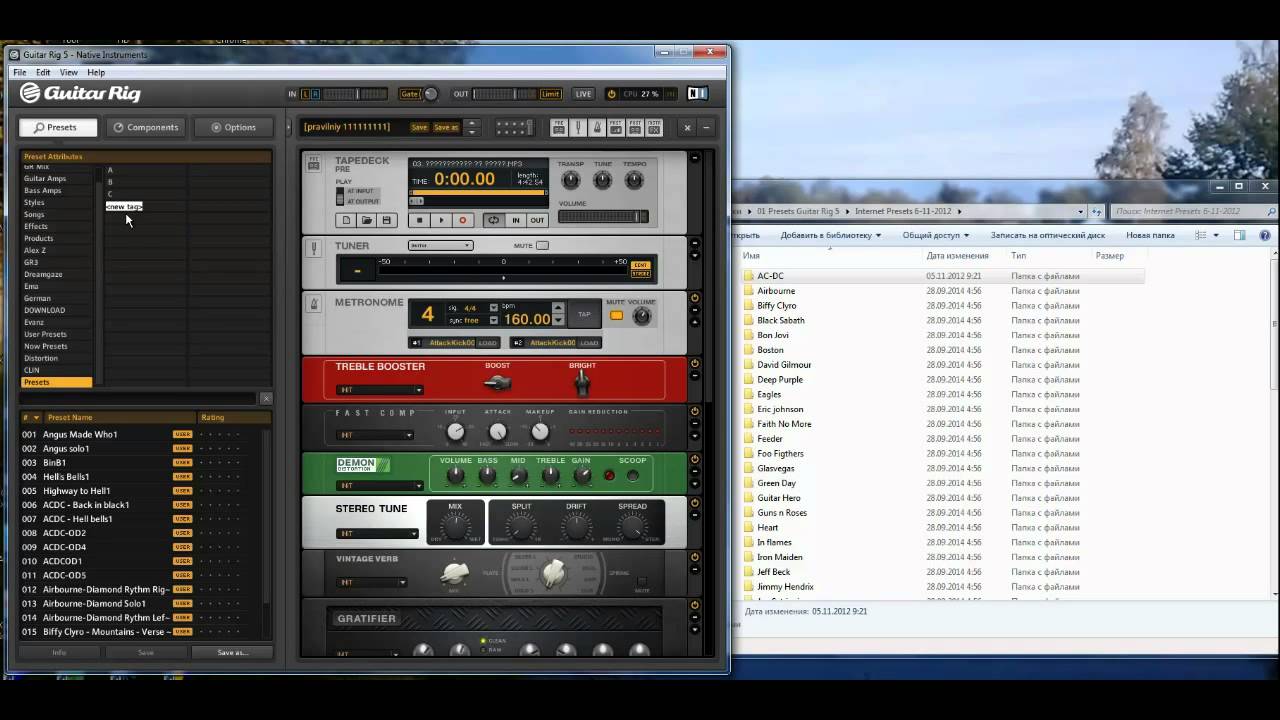Click the tuner icon on Tuner module
Image resolution: width=1280 pixels, height=720 pixels.
[x=314, y=248]
